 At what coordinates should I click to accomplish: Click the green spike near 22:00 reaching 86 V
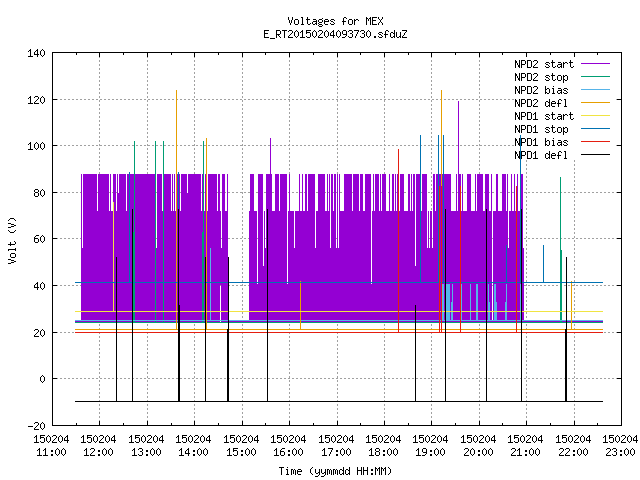560,249
